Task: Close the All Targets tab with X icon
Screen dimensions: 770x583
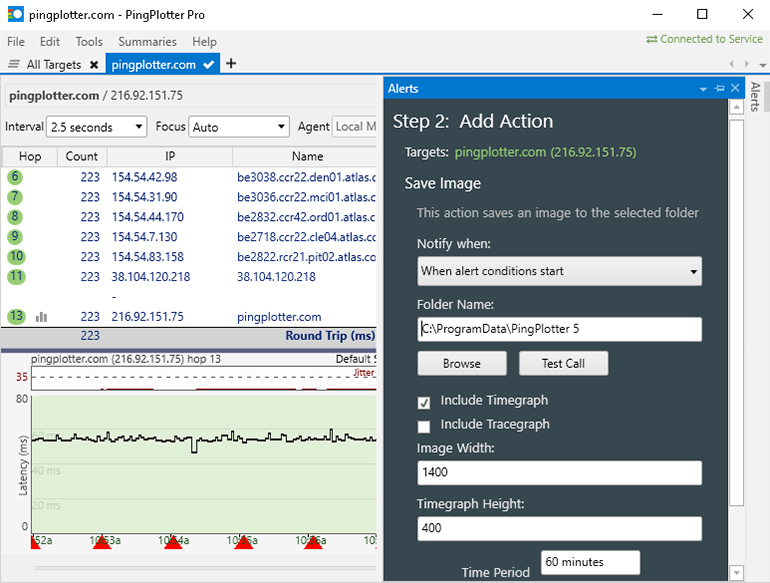Action: (x=94, y=65)
